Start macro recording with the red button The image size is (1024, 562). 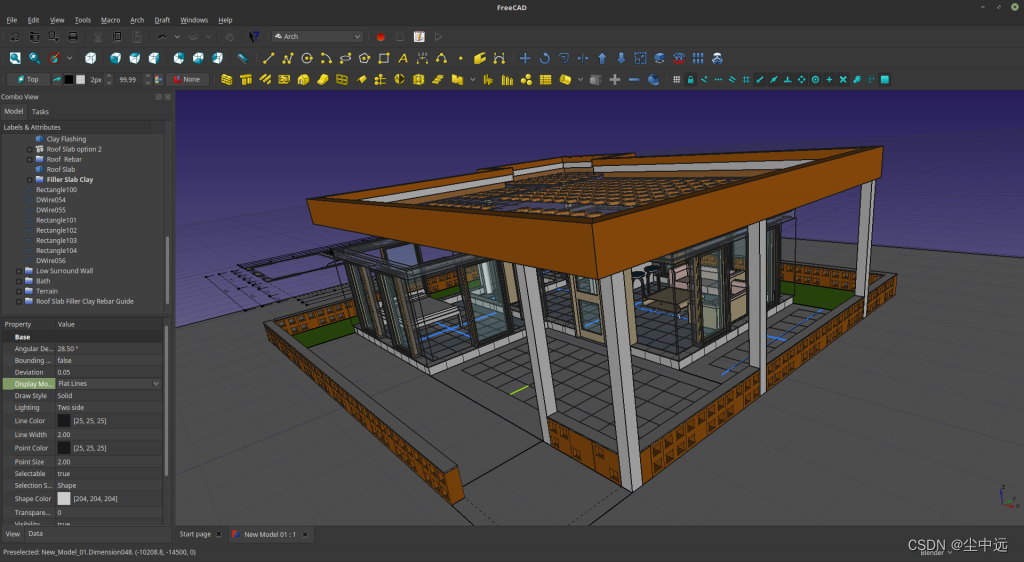[381, 37]
